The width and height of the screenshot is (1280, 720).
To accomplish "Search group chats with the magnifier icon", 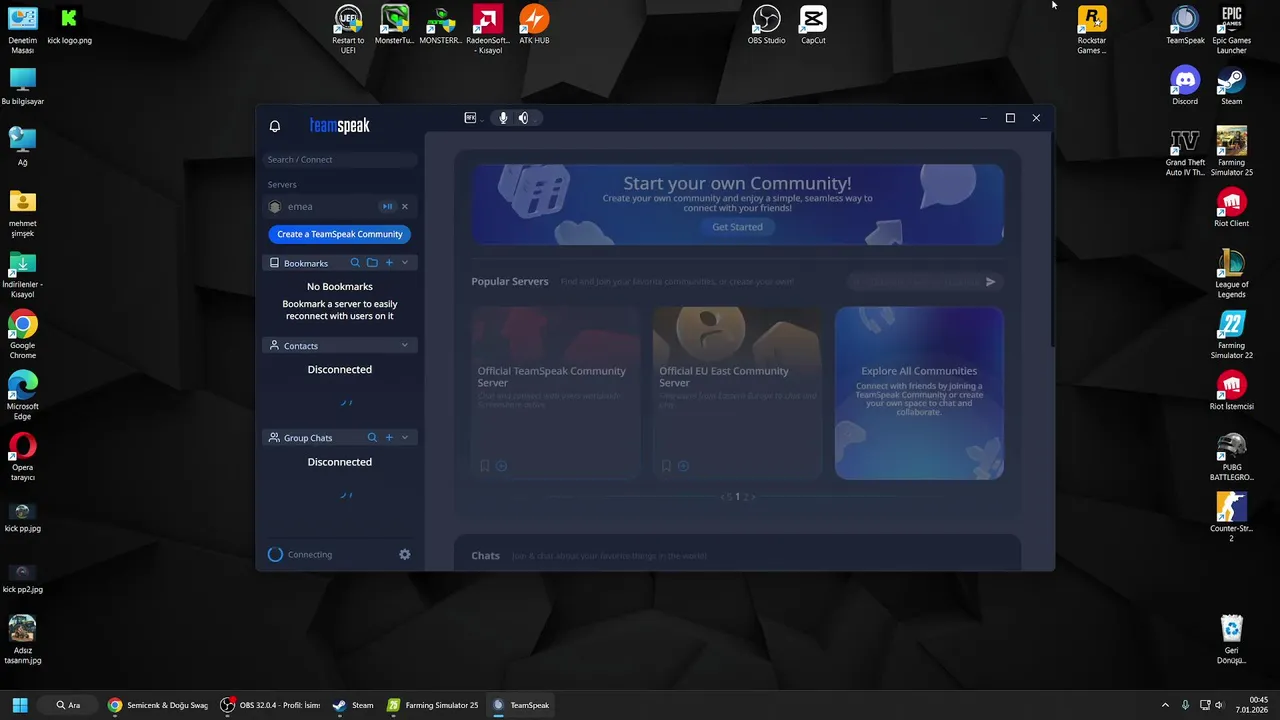I will point(372,437).
